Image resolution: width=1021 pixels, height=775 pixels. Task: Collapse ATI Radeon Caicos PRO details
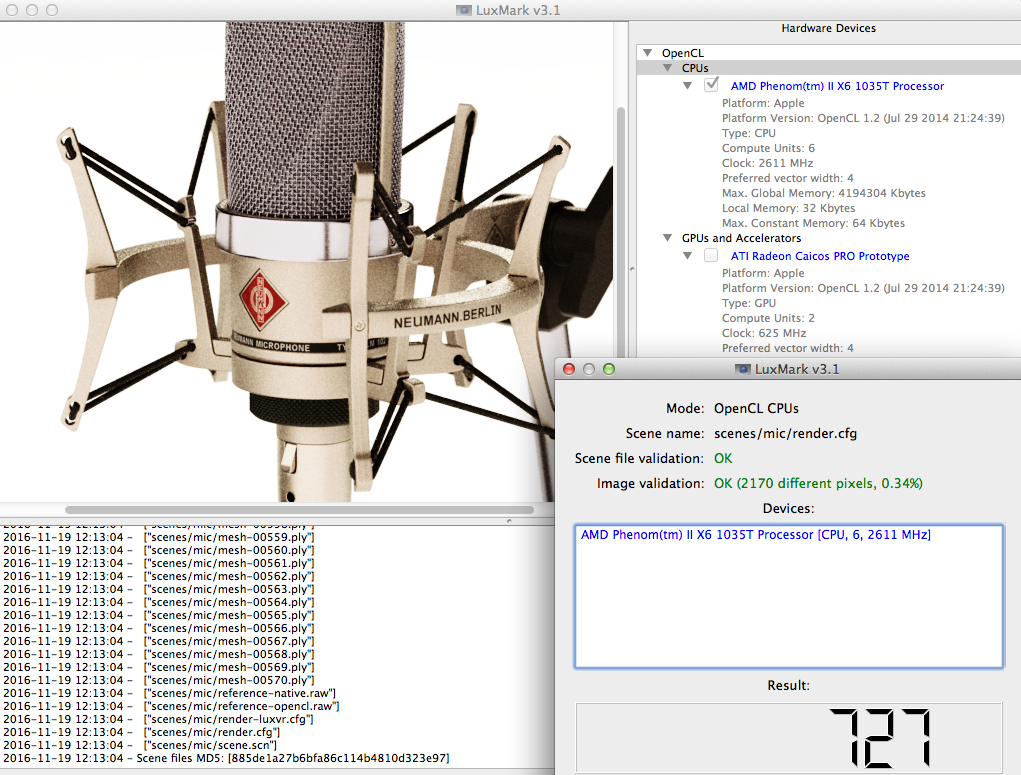688,256
